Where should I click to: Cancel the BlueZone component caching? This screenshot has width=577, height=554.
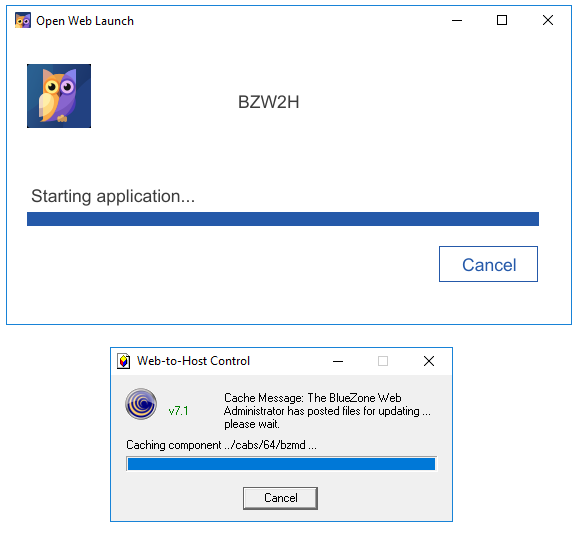(280, 498)
